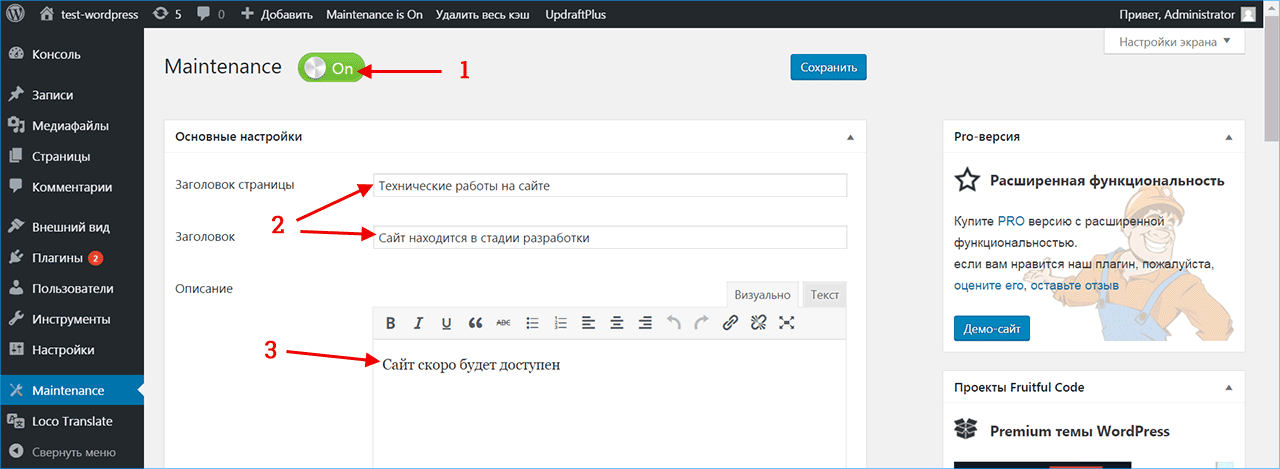1280x469 pixels.
Task: Collapse the Проекты Fruitful Code panel
Action: coord(1228,388)
